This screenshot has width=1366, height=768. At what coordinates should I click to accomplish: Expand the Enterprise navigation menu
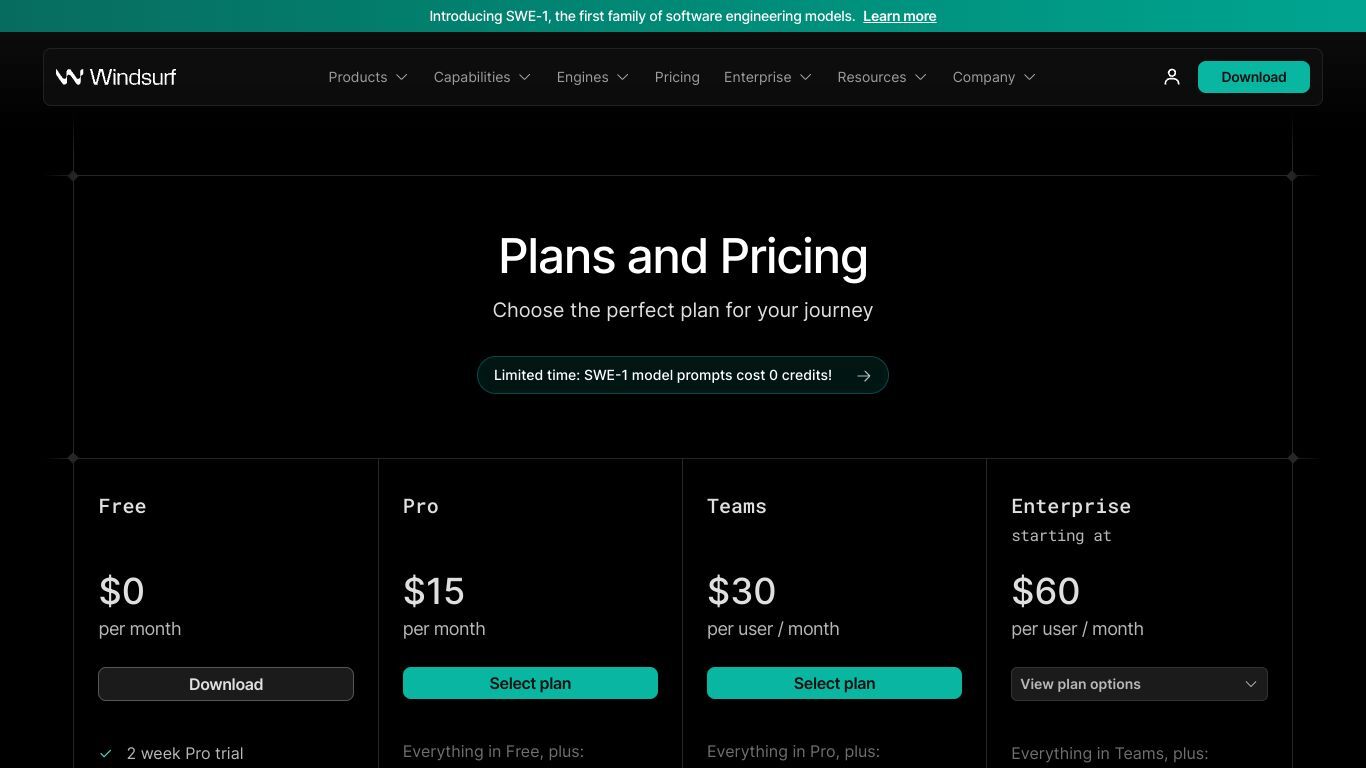768,77
